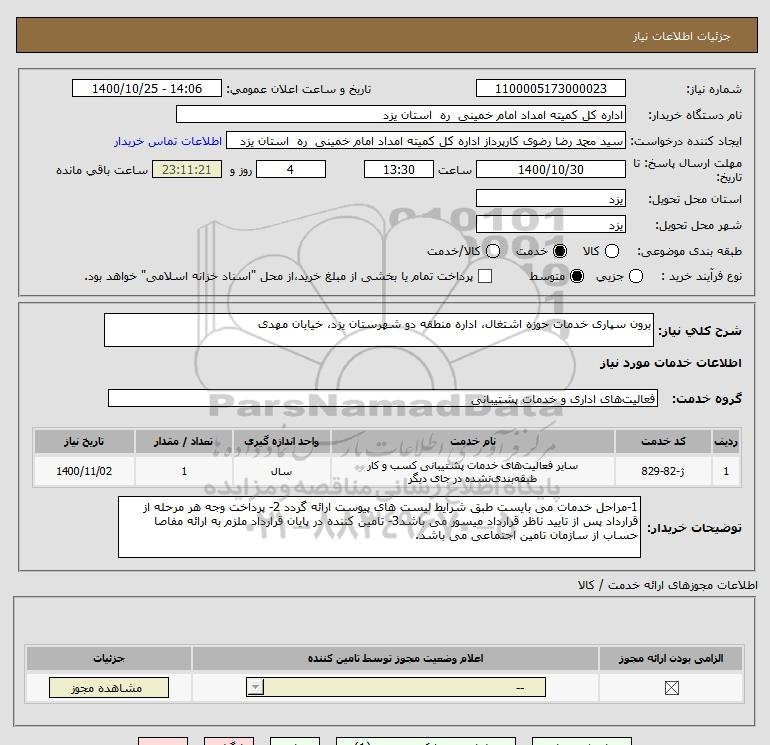The width and height of the screenshot is (770, 745).
Task: Click the unit cell سال
Action: tap(281, 471)
